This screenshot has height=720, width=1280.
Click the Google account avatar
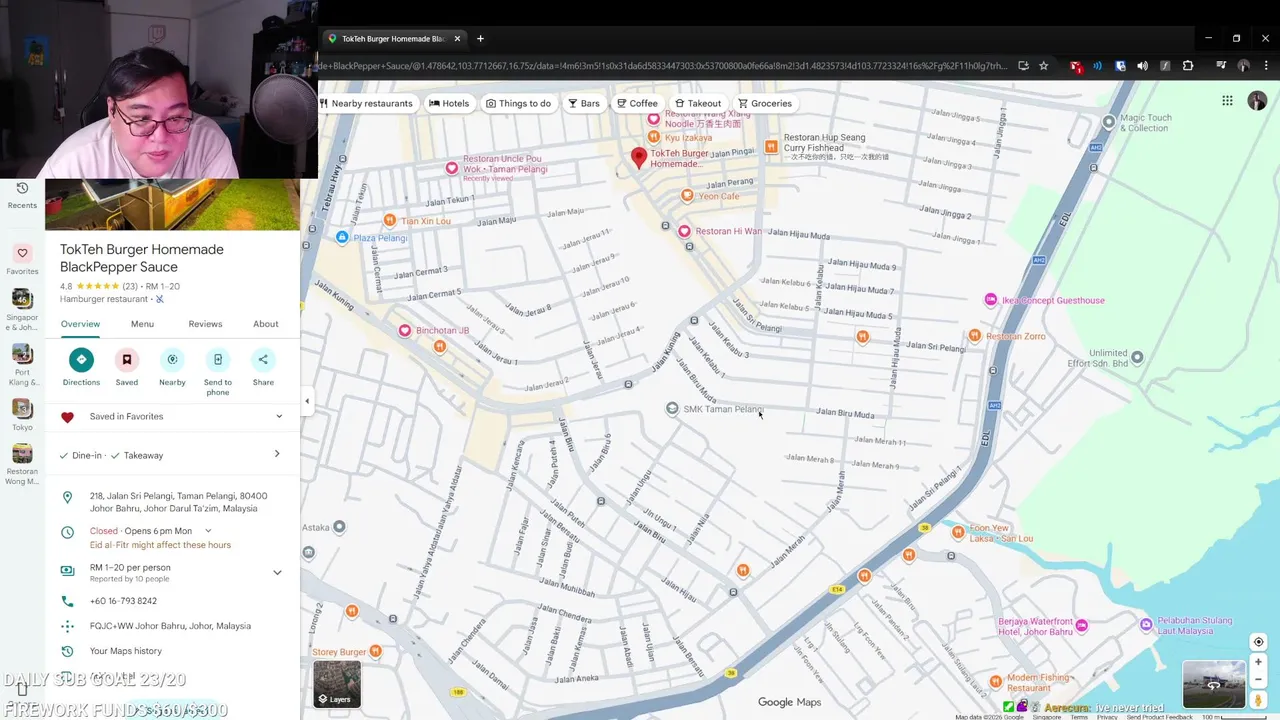pos(1257,101)
